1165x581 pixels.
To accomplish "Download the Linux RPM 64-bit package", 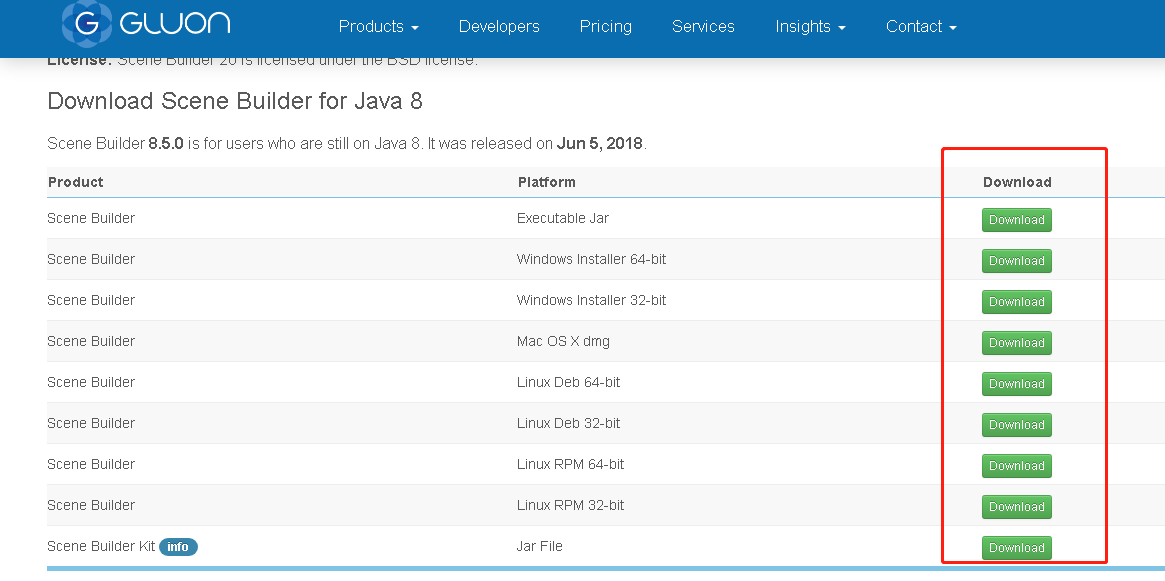I will tap(1016, 466).
